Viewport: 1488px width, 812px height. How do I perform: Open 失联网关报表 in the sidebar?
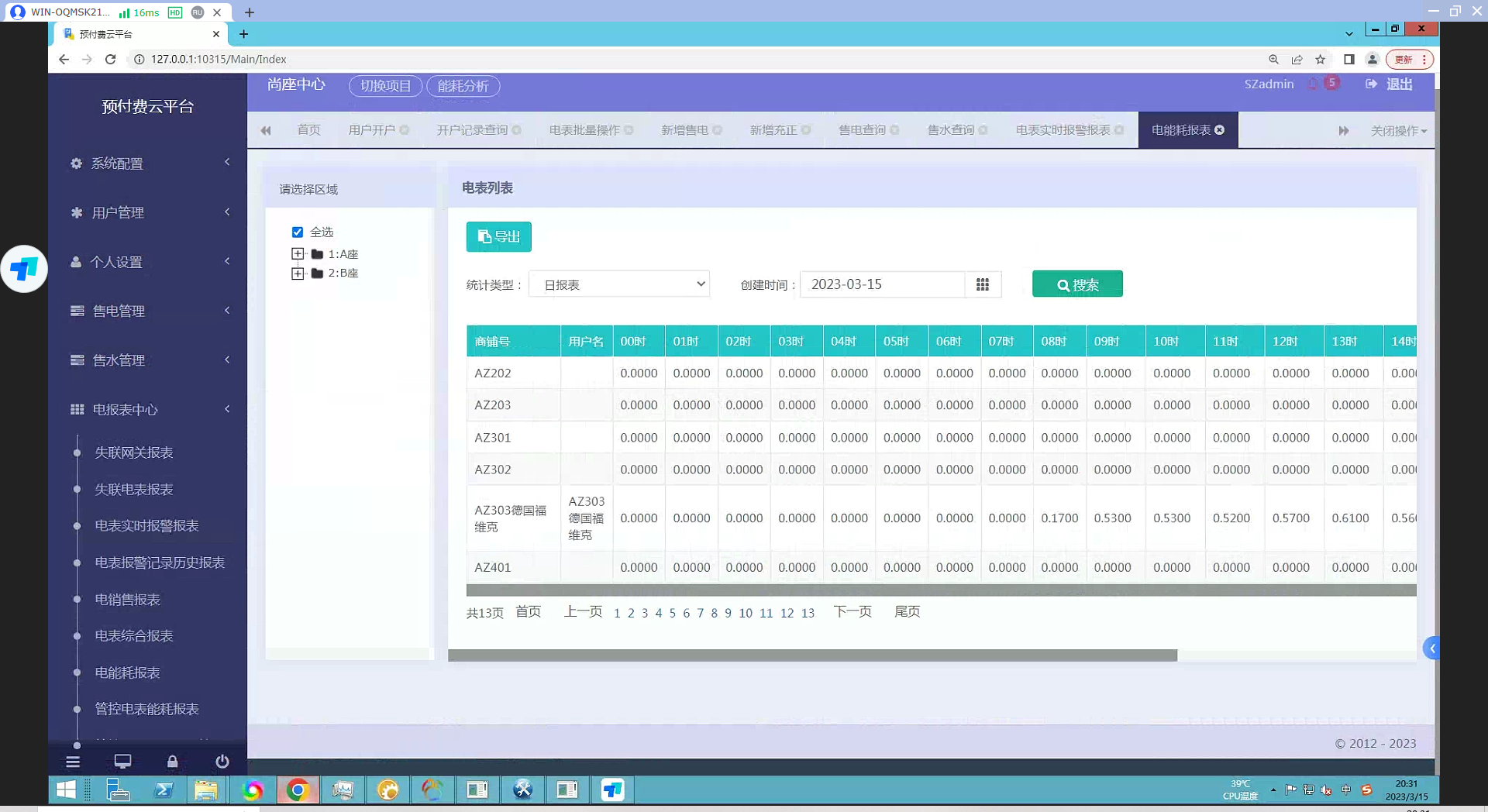[133, 452]
